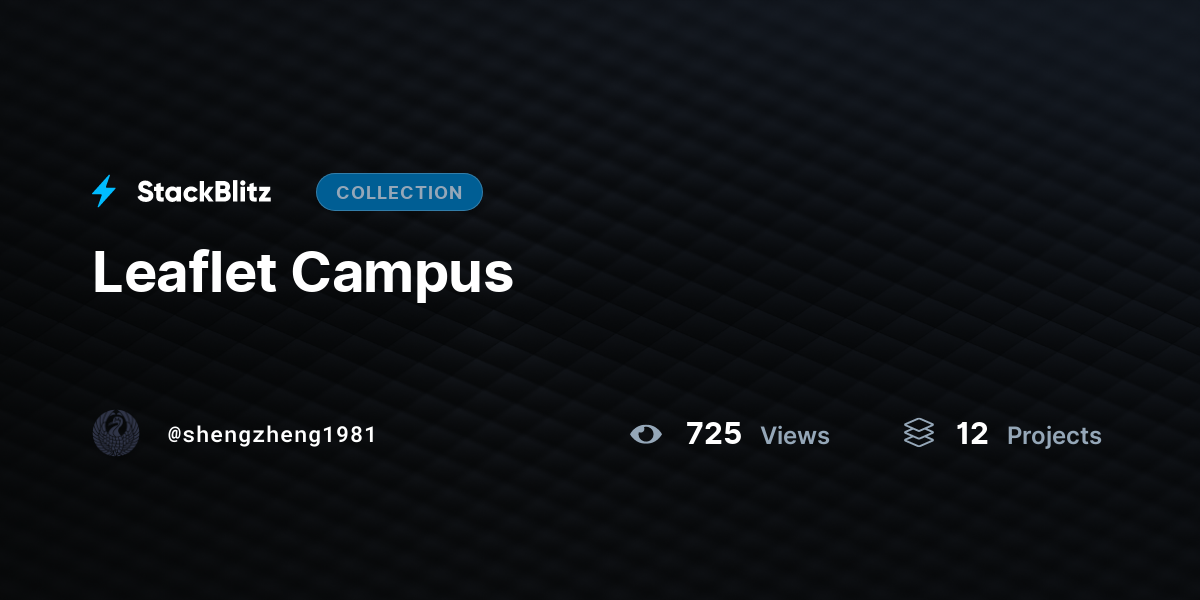This screenshot has width=1200, height=600.
Task: Open the shengzheng1981 profile avatar
Action: 116,433
